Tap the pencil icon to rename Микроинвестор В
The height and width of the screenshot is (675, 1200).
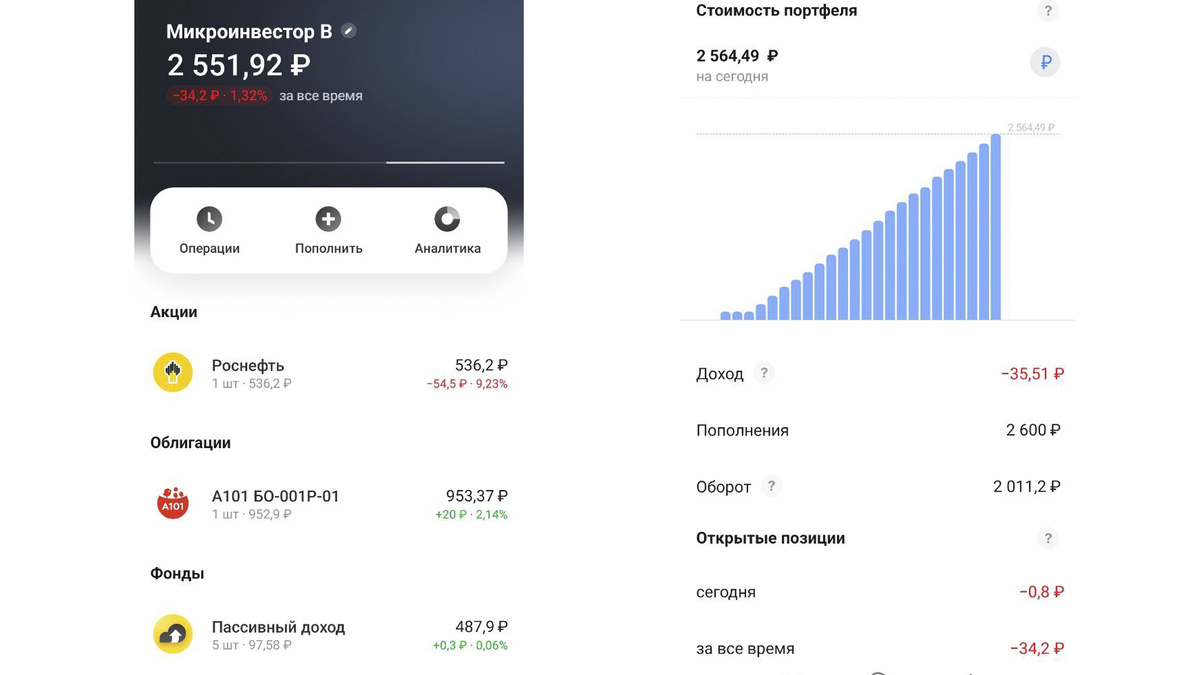point(347,30)
